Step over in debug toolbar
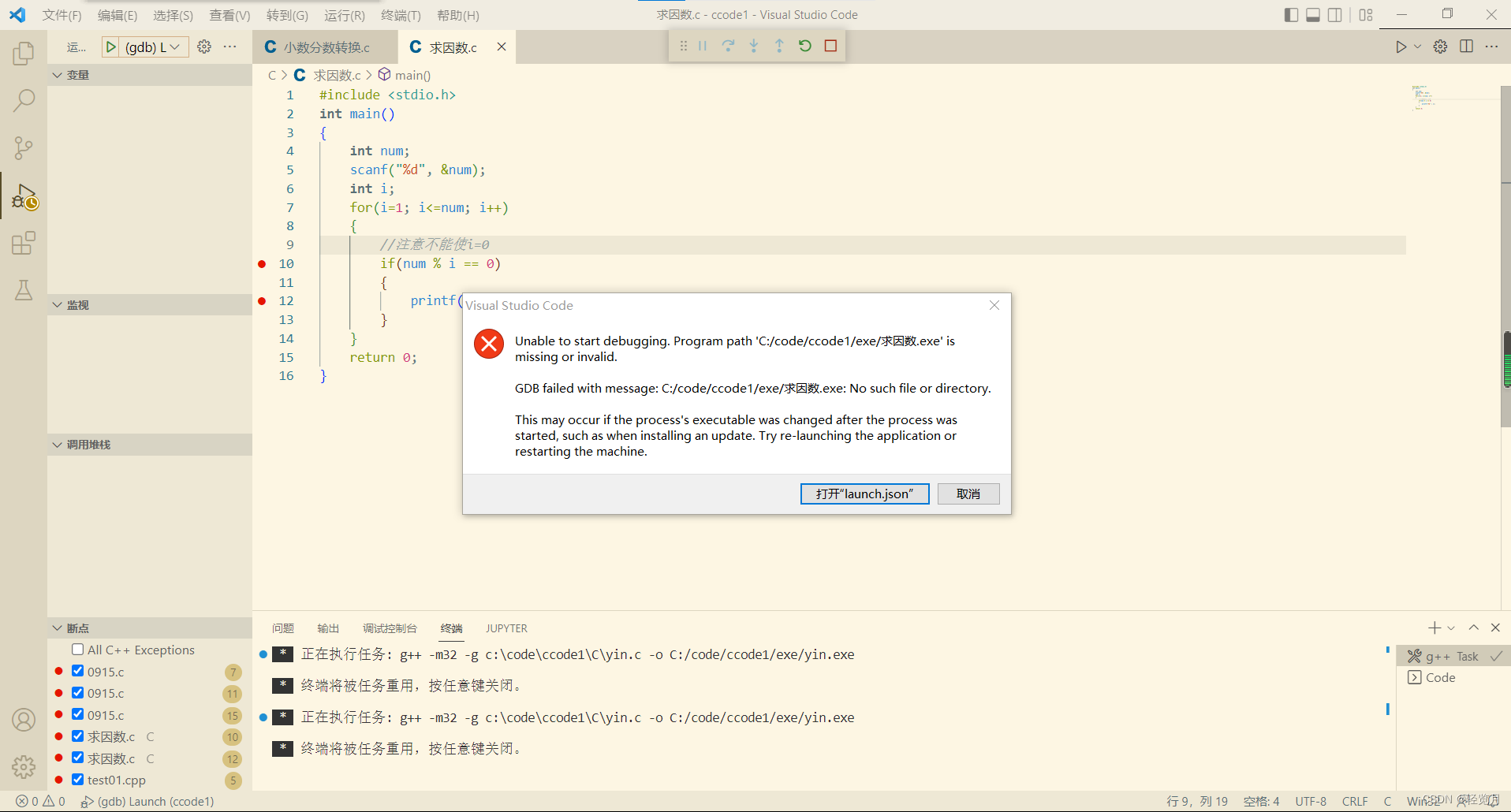Image resolution: width=1511 pixels, height=812 pixels. coord(728,46)
